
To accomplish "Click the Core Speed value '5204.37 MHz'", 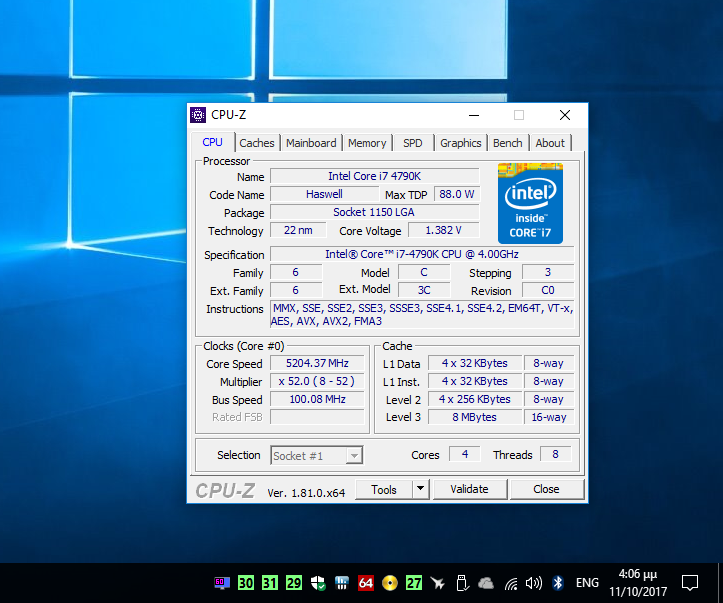I will [317, 363].
